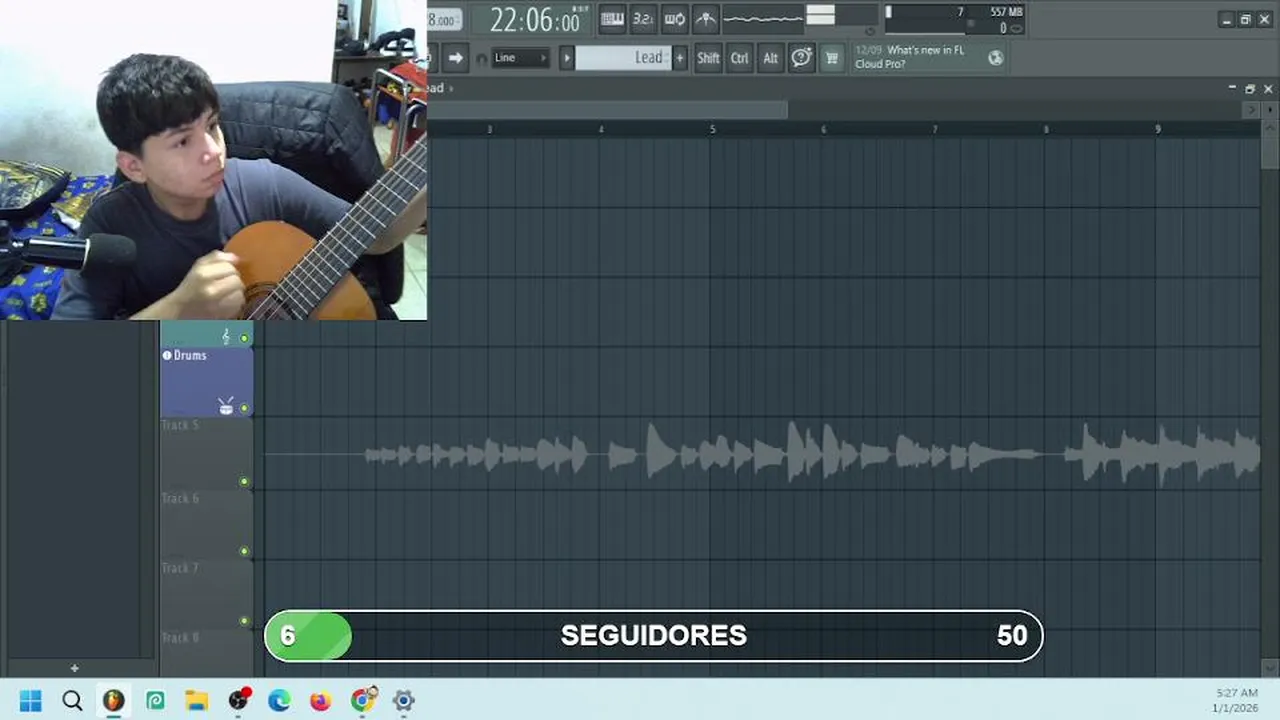Viewport: 1280px width, 720px height.
Task: Click the output waveform monitor
Action: point(763,19)
